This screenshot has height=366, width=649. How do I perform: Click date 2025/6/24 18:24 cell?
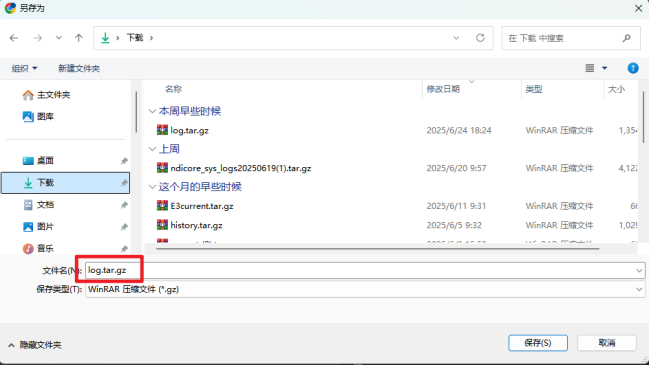459,130
